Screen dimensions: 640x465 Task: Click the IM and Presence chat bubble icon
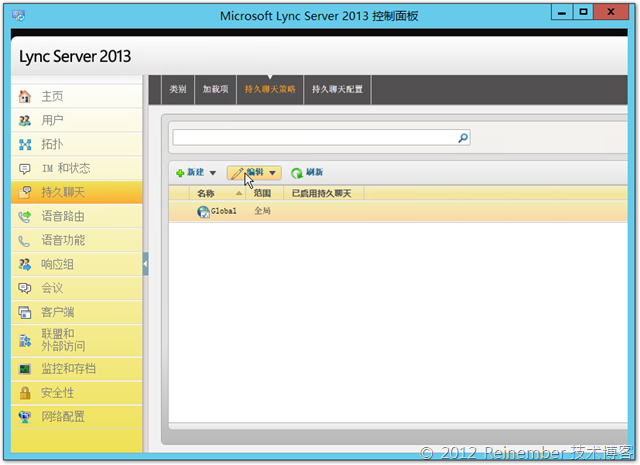point(25,168)
